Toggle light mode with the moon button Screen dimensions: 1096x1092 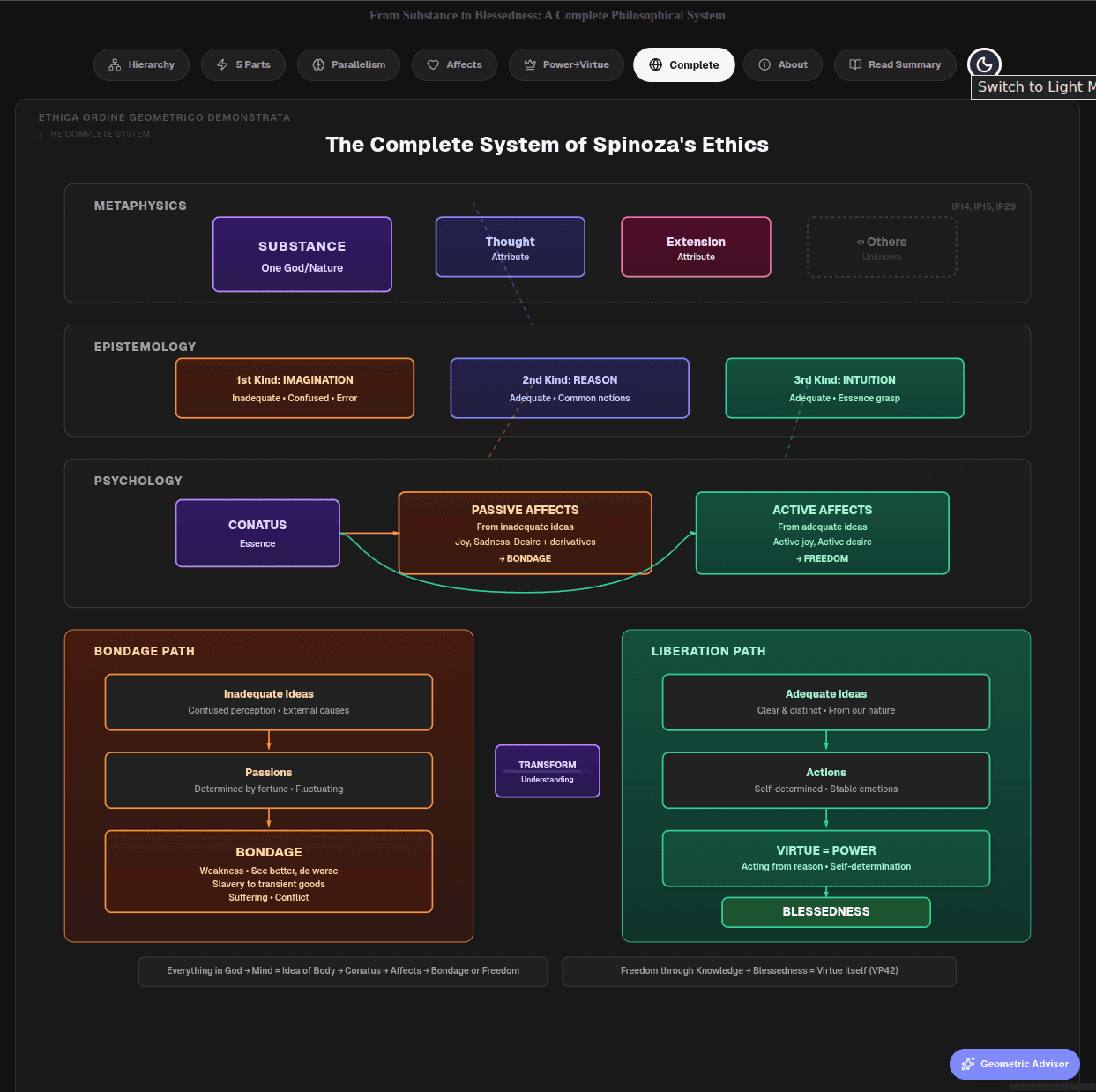click(x=984, y=64)
